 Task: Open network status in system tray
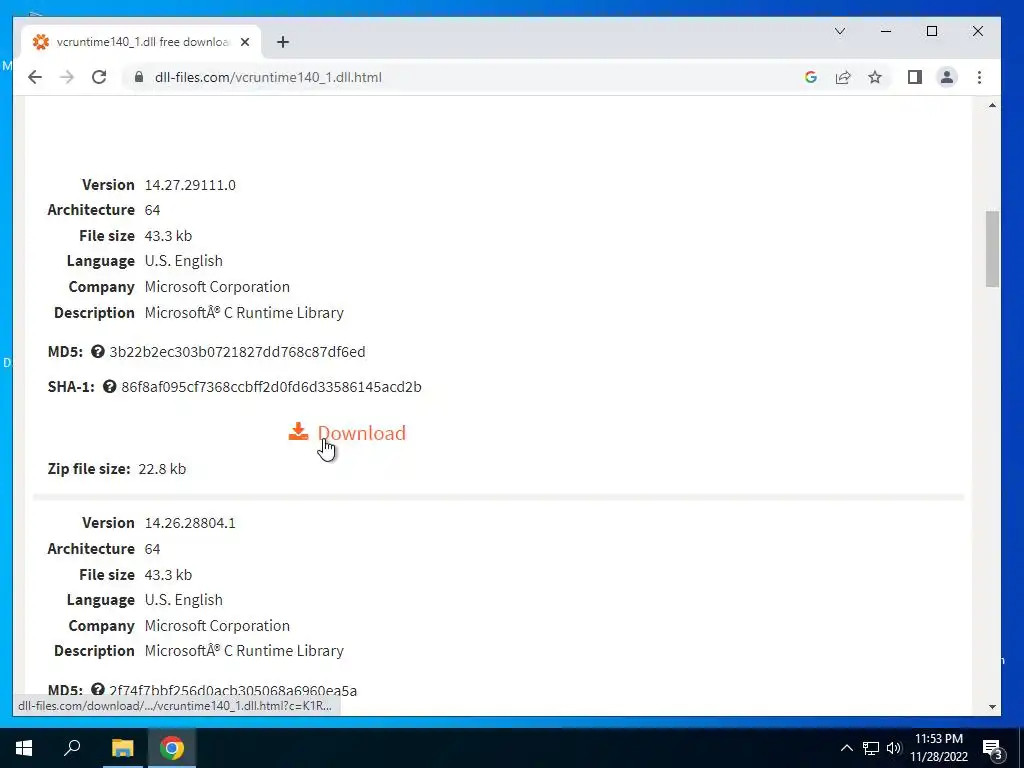[x=871, y=748]
